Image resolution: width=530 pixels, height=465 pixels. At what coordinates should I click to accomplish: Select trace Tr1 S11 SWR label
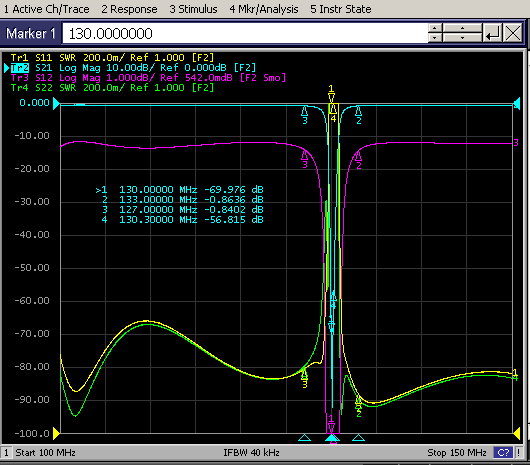click(112, 57)
